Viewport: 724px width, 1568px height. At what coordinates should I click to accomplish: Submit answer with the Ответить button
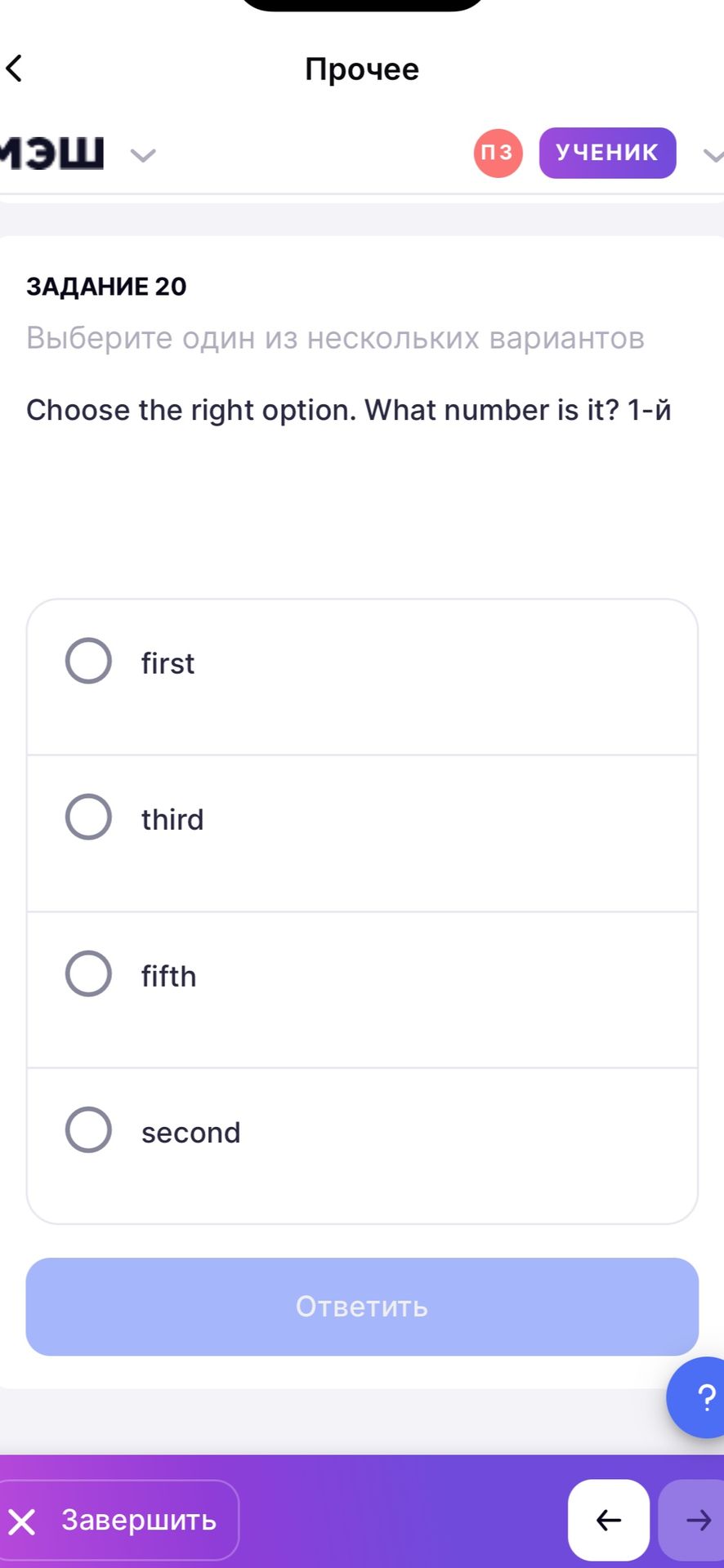click(x=362, y=1307)
